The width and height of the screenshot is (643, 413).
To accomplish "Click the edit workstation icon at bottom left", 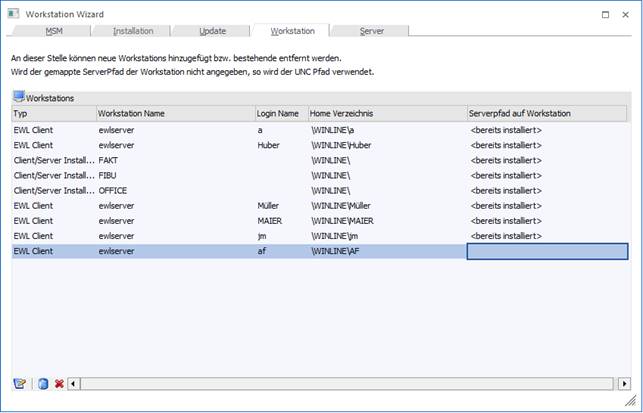I will coord(19,383).
